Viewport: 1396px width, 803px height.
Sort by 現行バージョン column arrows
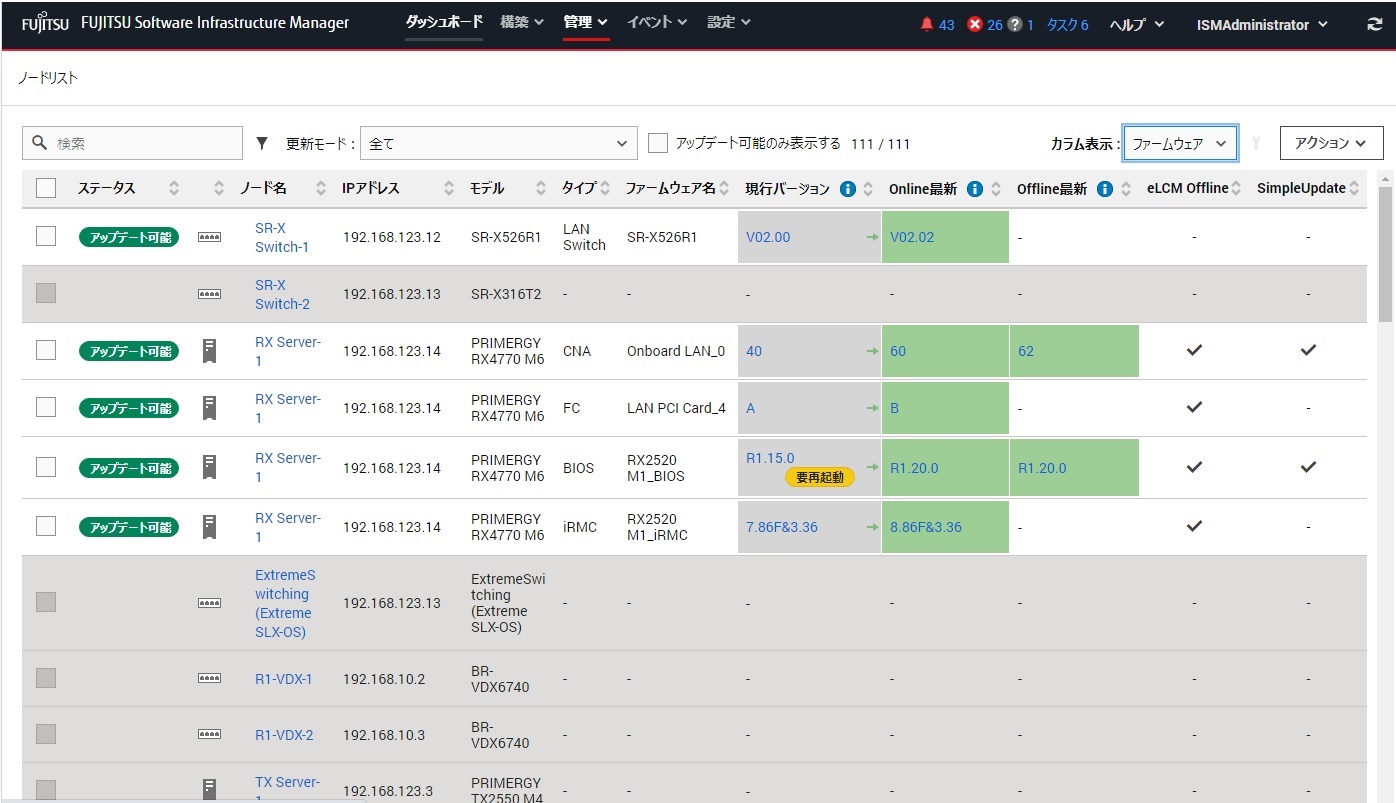click(868, 188)
